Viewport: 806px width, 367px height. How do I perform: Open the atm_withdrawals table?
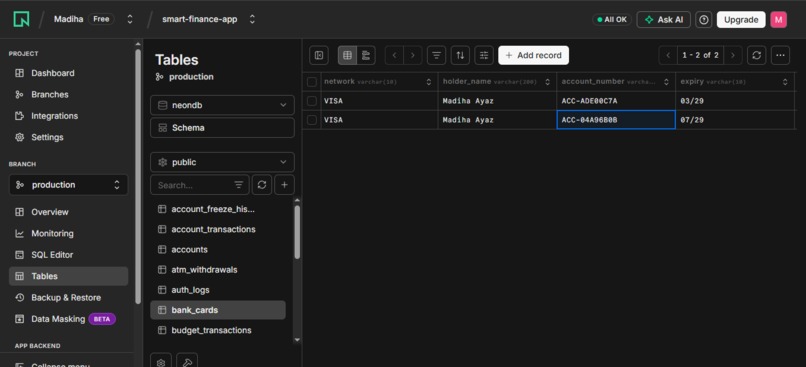point(218,270)
